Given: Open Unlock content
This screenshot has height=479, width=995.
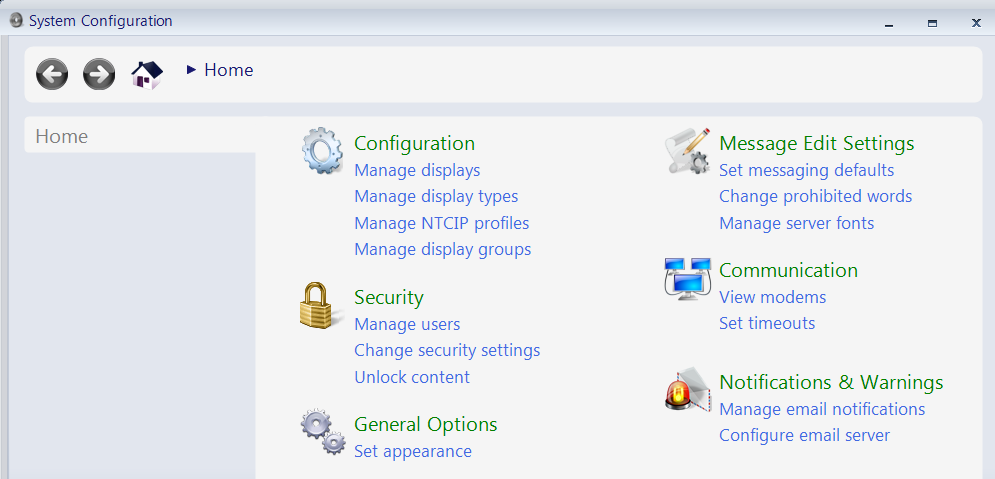Looking at the screenshot, I should click(x=412, y=377).
